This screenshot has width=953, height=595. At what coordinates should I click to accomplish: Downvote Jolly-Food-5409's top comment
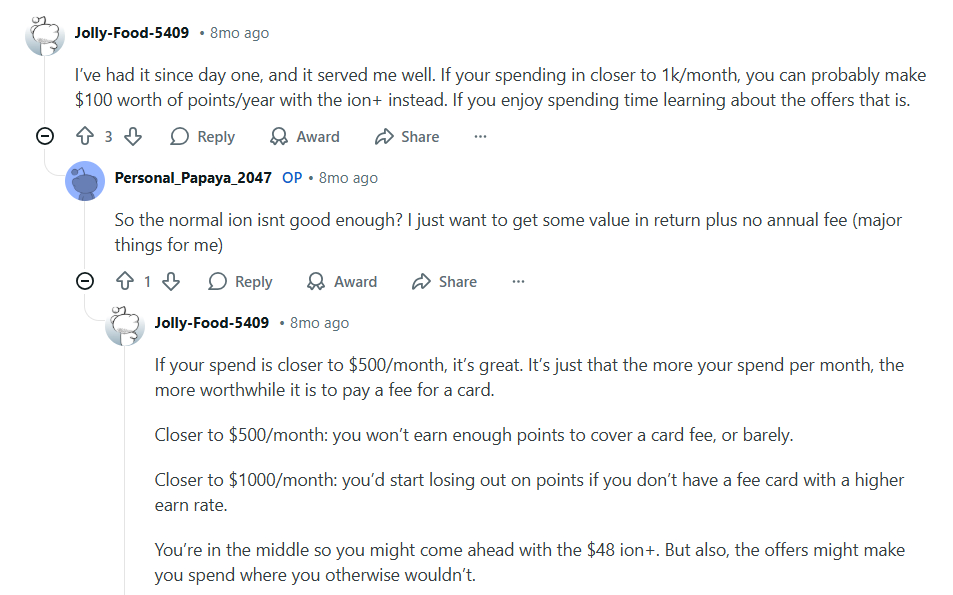pyautogui.click(x=133, y=136)
